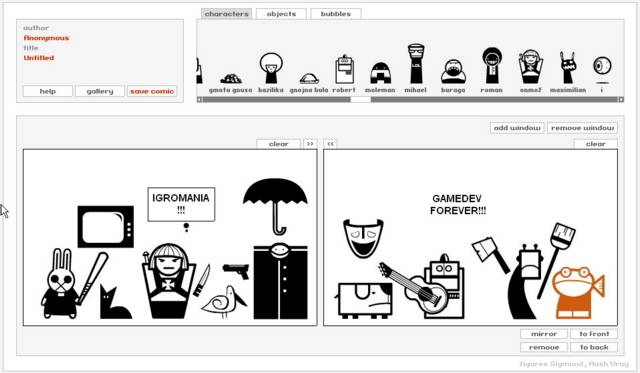Click the character palette scrollbar thumb

(x=360, y=99)
